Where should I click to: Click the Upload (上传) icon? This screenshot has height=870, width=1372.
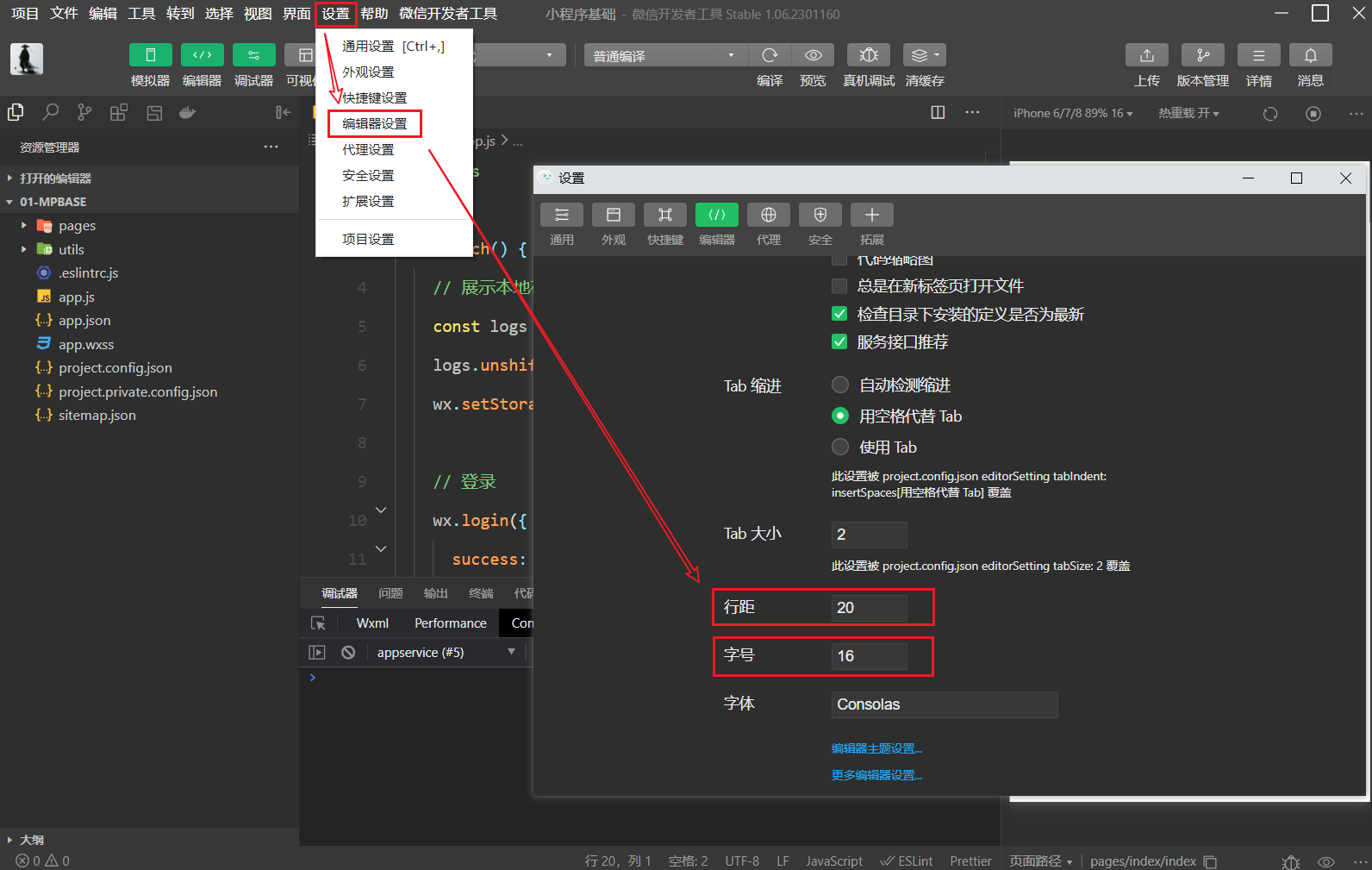click(x=1146, y=55)
